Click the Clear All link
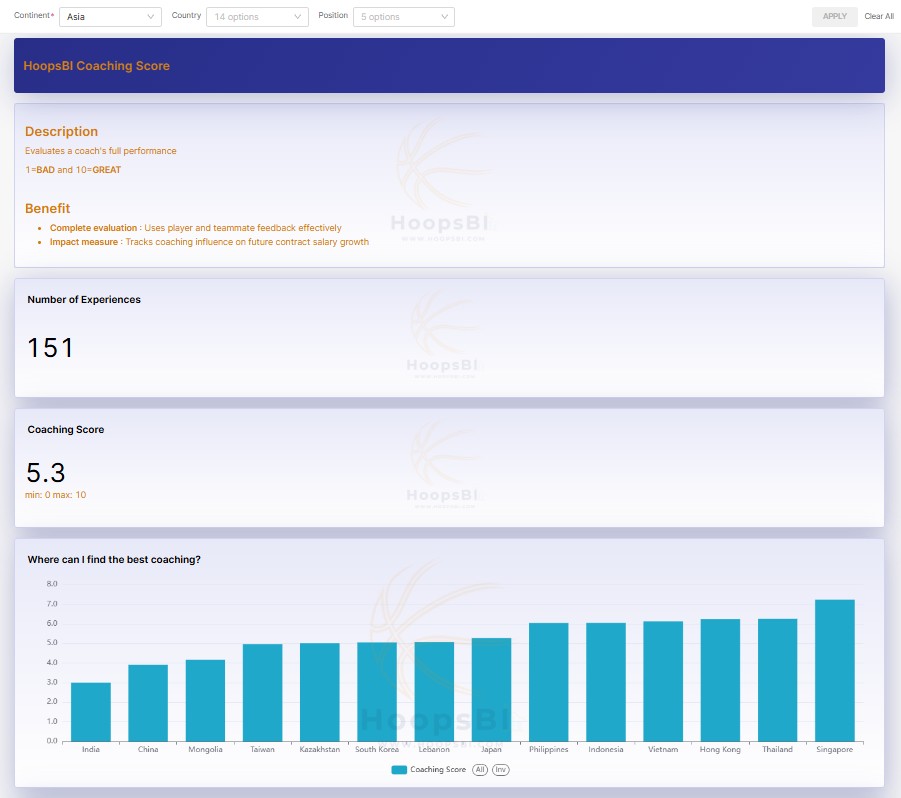 (x=879, y=17)
